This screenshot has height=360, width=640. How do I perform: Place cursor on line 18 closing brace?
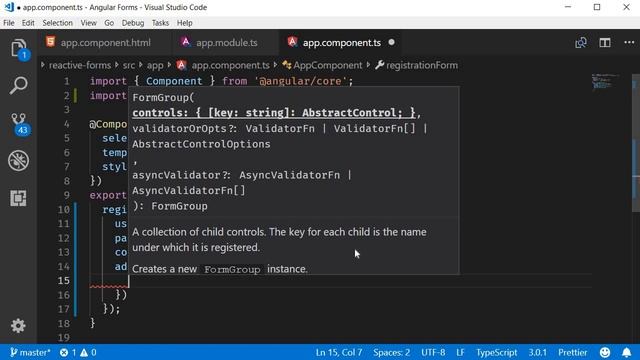point(93,323)
